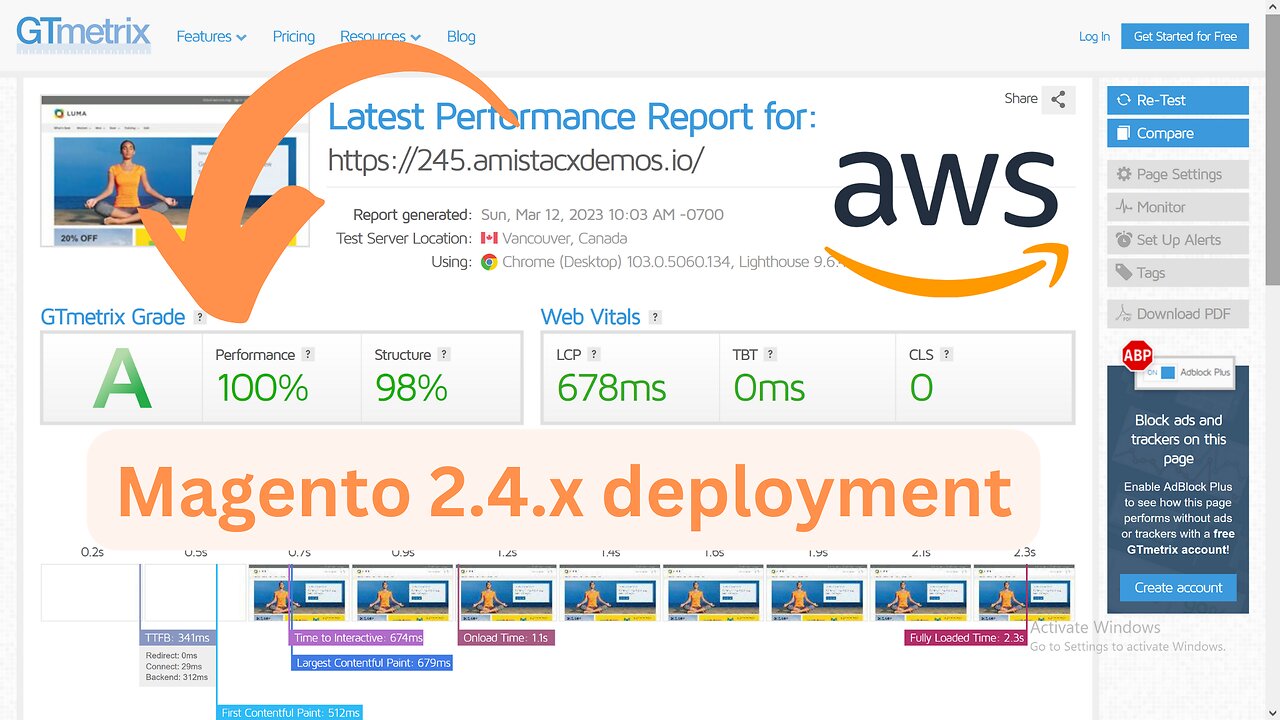This screenshot has height=720, width=1280.
Task: Open the Pricing menu item
Action: [293, 36]
